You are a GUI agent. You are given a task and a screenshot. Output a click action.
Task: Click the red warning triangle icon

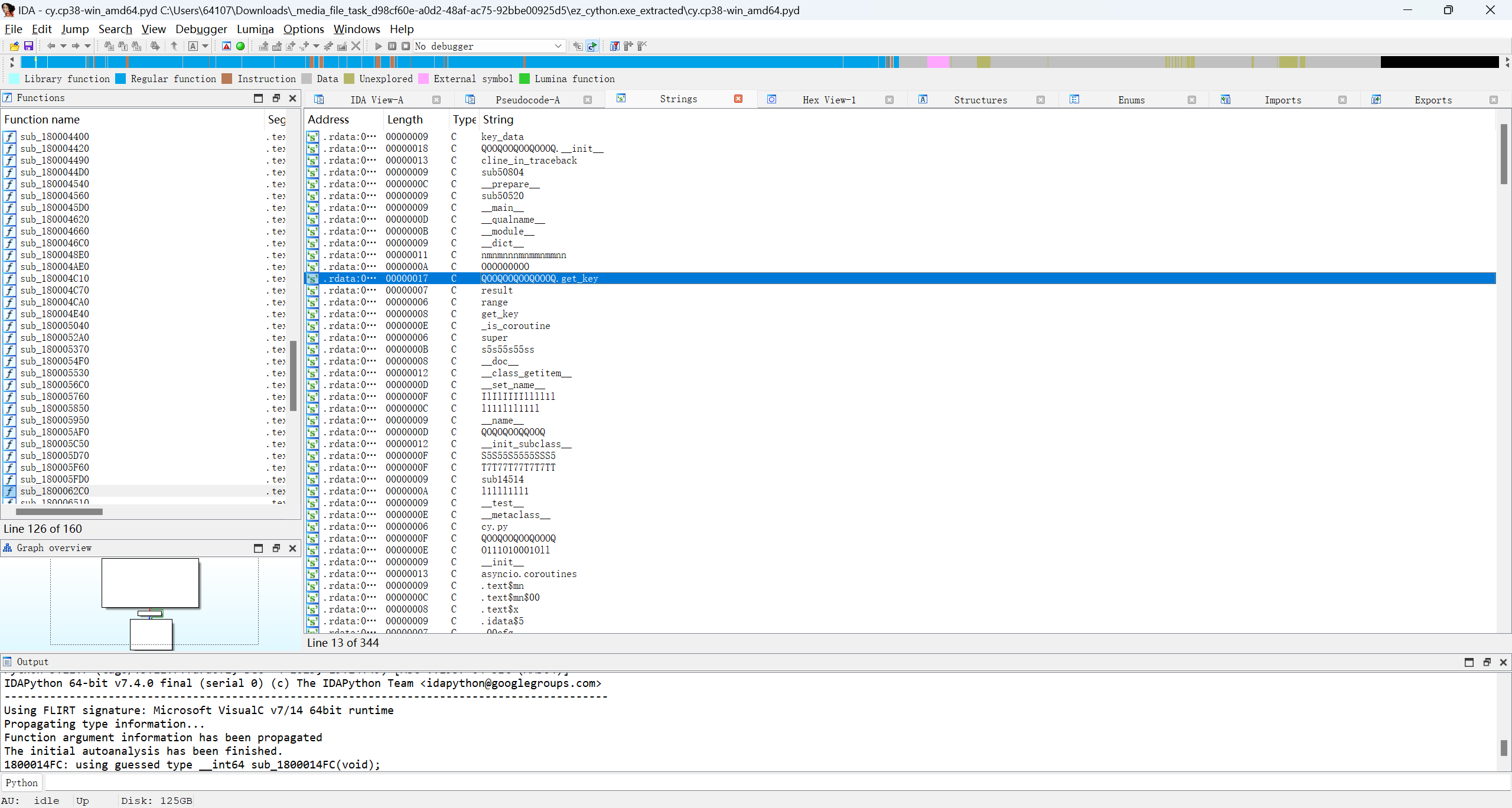point(226,46)
